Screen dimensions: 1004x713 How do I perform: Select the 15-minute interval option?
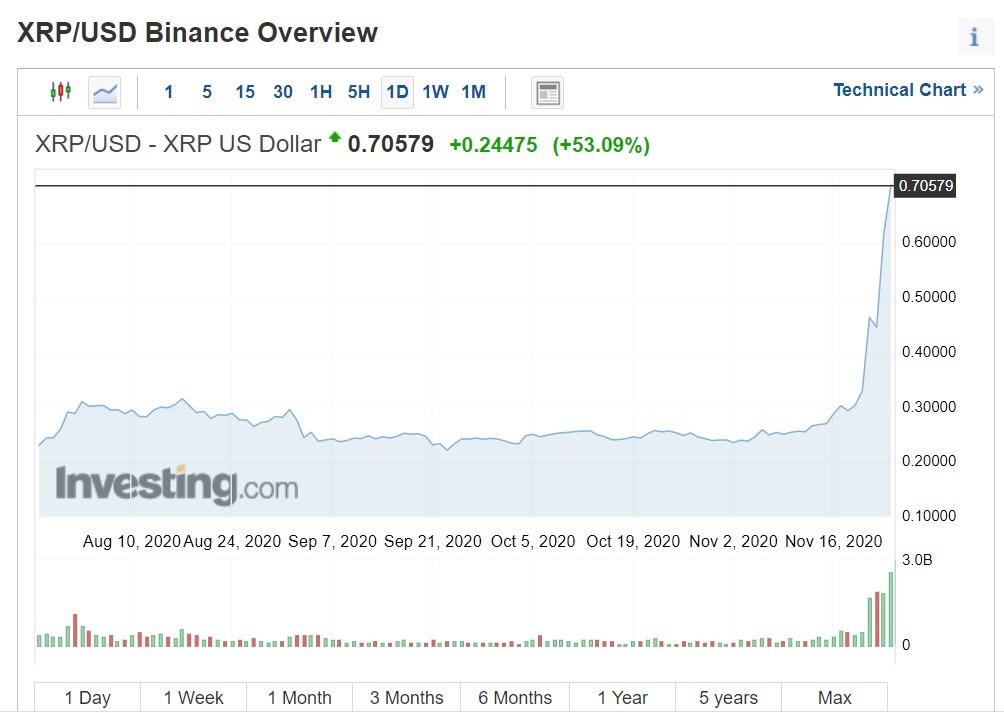pos(244,91)
